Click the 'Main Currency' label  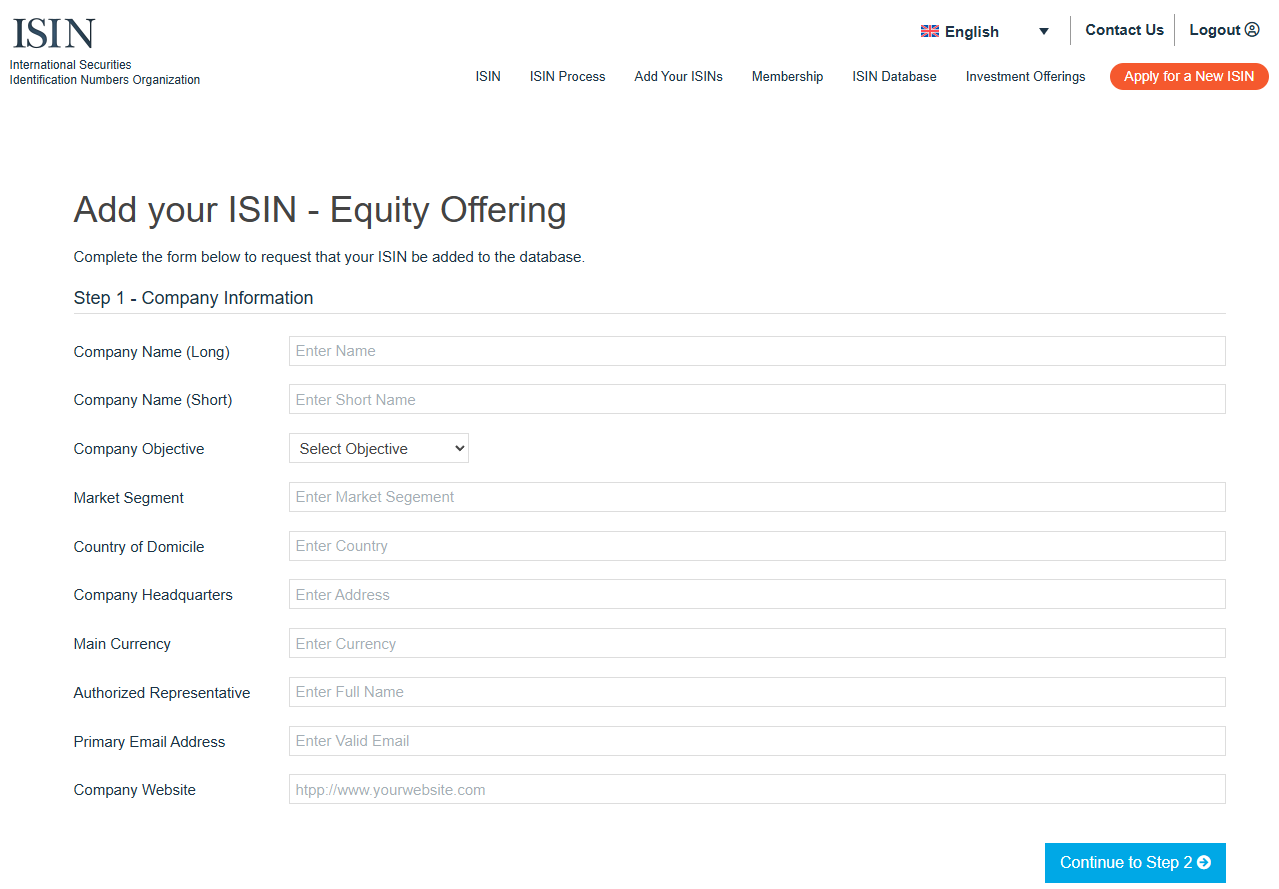click(x=122, y=644)
